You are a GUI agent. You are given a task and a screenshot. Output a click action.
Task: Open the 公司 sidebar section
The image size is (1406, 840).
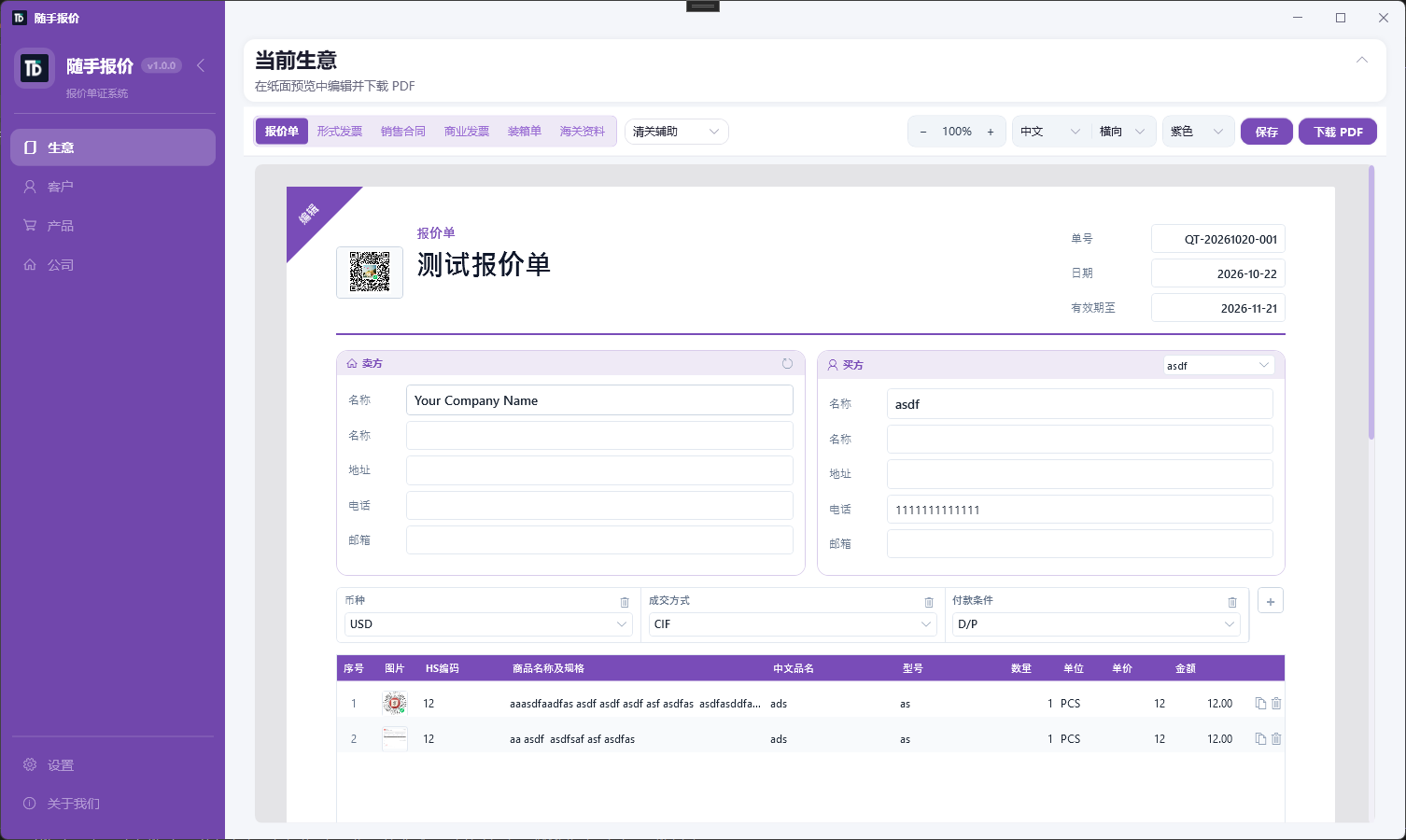tap(113, 265)
